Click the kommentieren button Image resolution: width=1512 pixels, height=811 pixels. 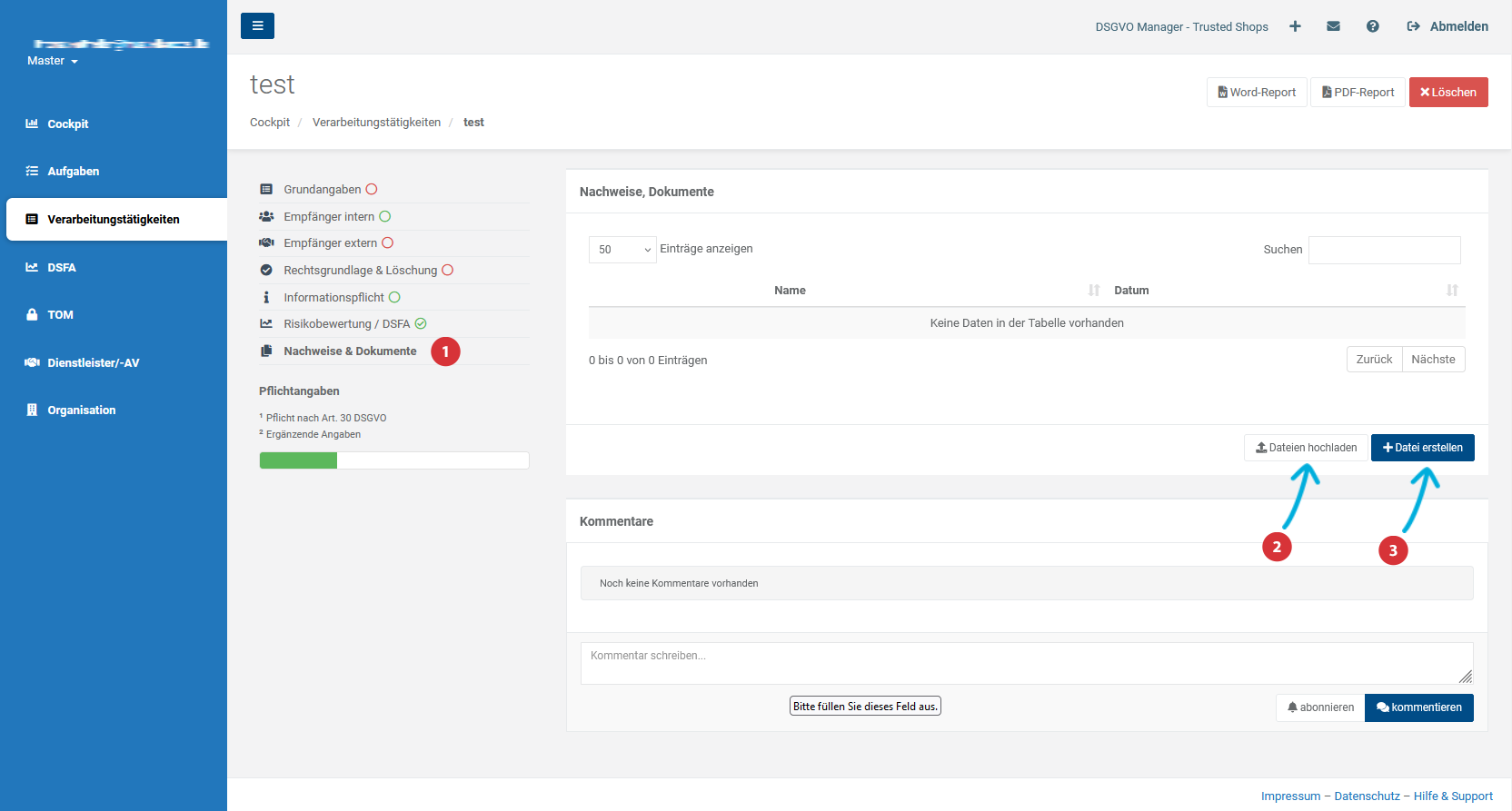click(x=1418, y=707)
